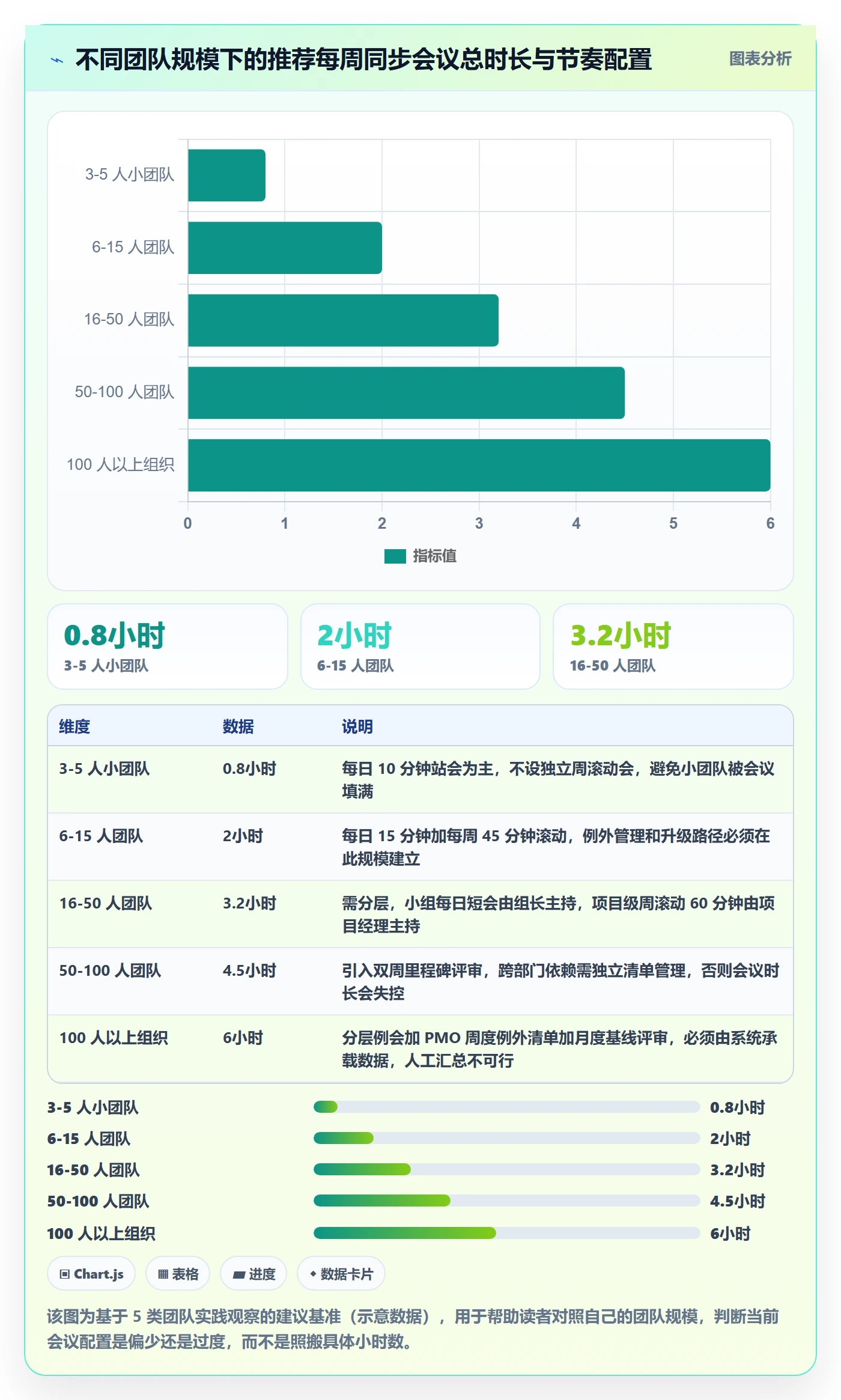Select the 进度 tag chip
The width and height of the screenshot is (841, 1400).
click(254, 1274)
